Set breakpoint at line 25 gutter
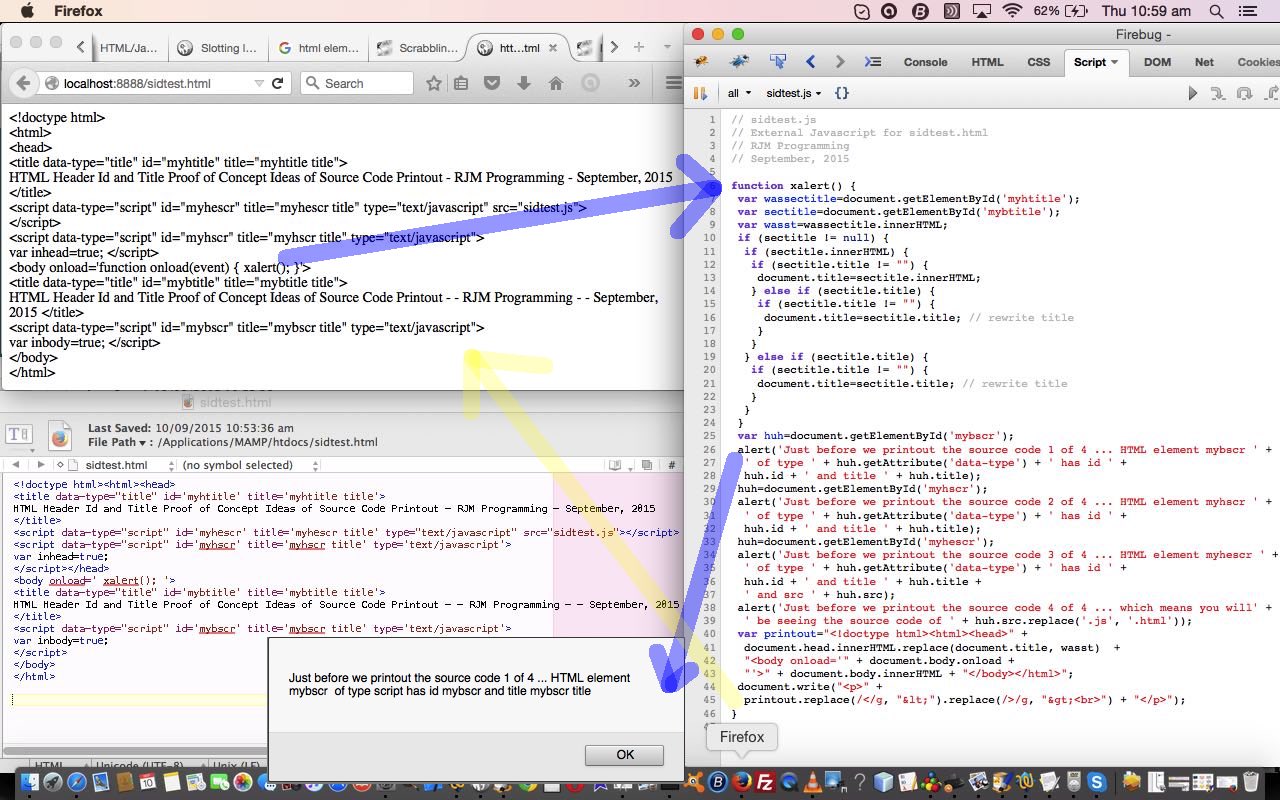1280x800 pixels. [710, 436]
